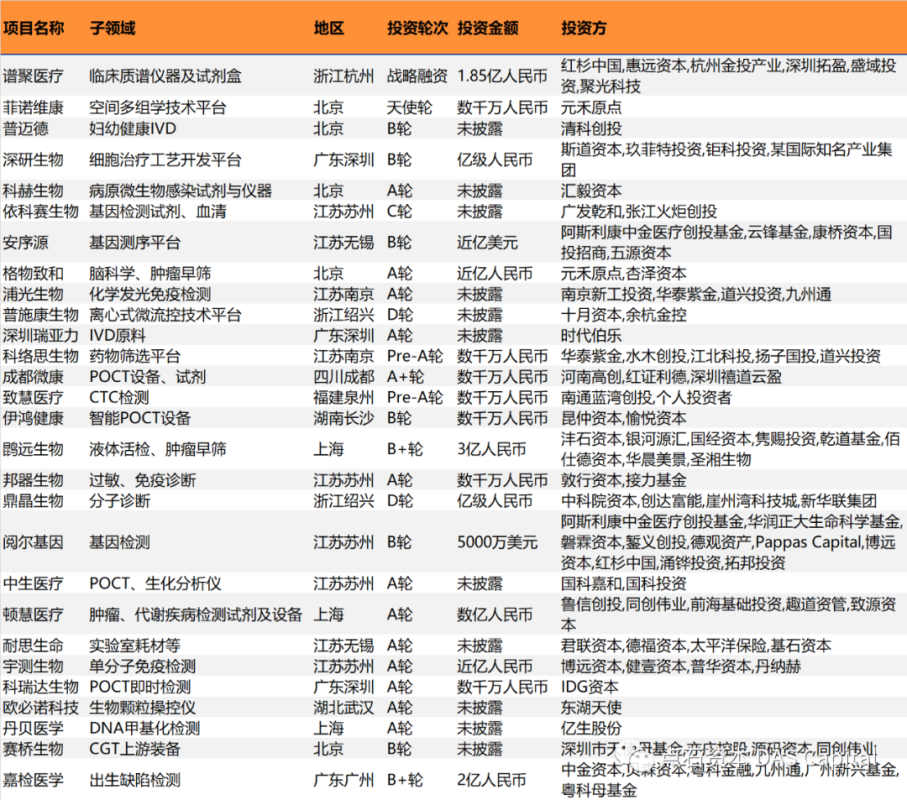Click investor IDG资本
This screenshot has height=800, width=907.
coord(589,688)
